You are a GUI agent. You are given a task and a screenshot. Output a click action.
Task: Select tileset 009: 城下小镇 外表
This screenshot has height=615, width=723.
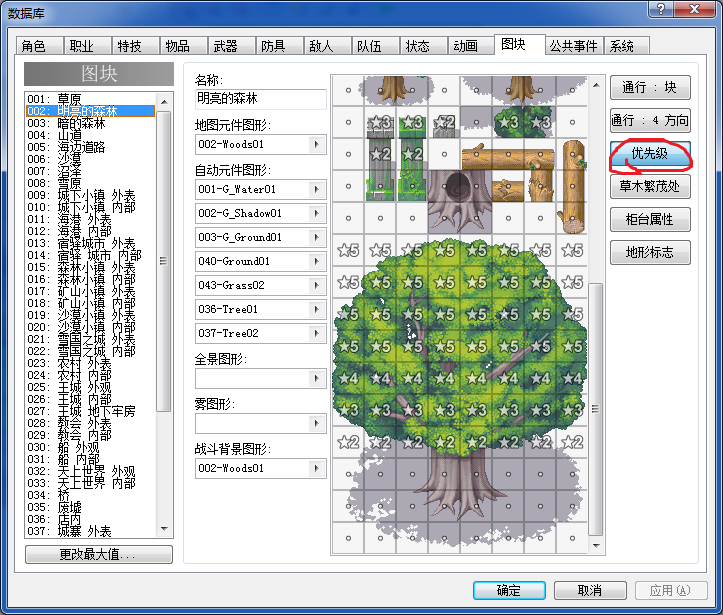pos(90,195)
